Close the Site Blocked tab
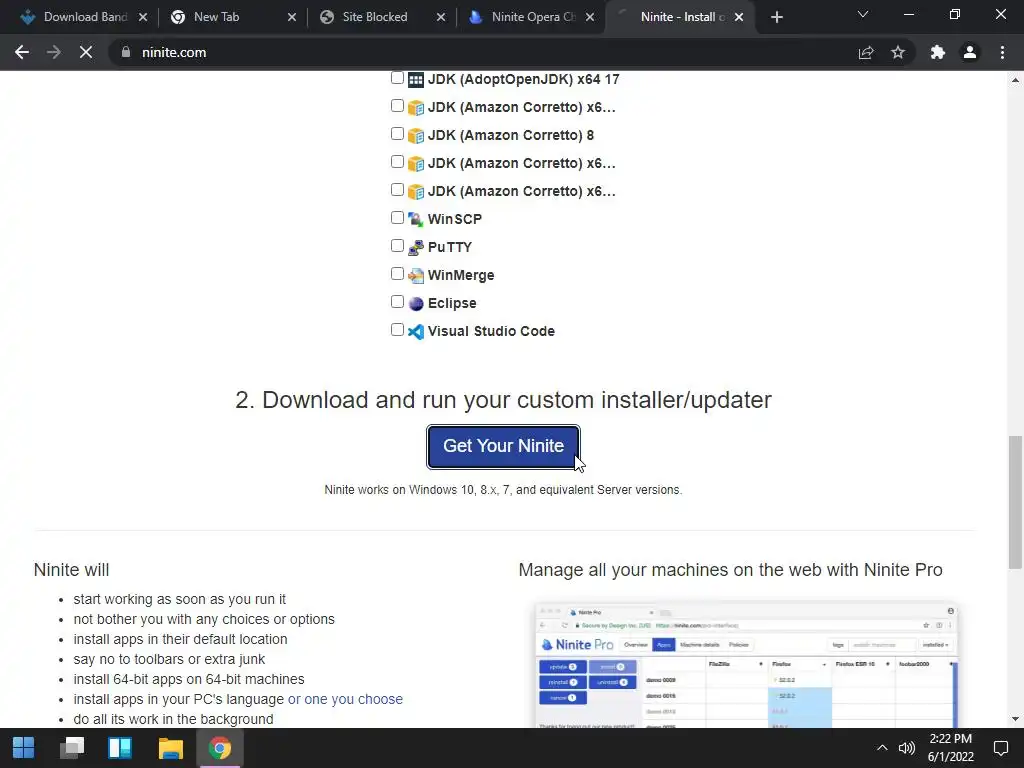 coord(441,17)
